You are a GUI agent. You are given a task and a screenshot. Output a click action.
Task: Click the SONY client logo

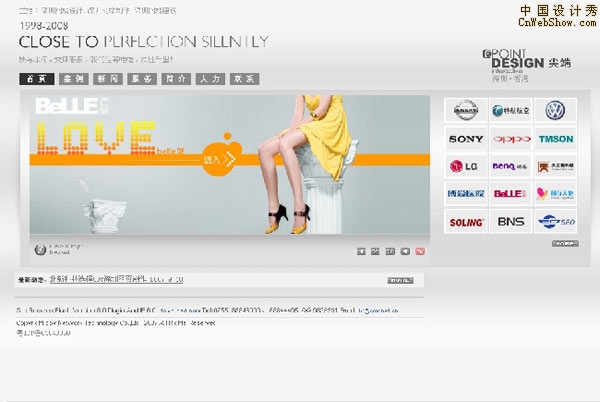(x=466, y=138)
